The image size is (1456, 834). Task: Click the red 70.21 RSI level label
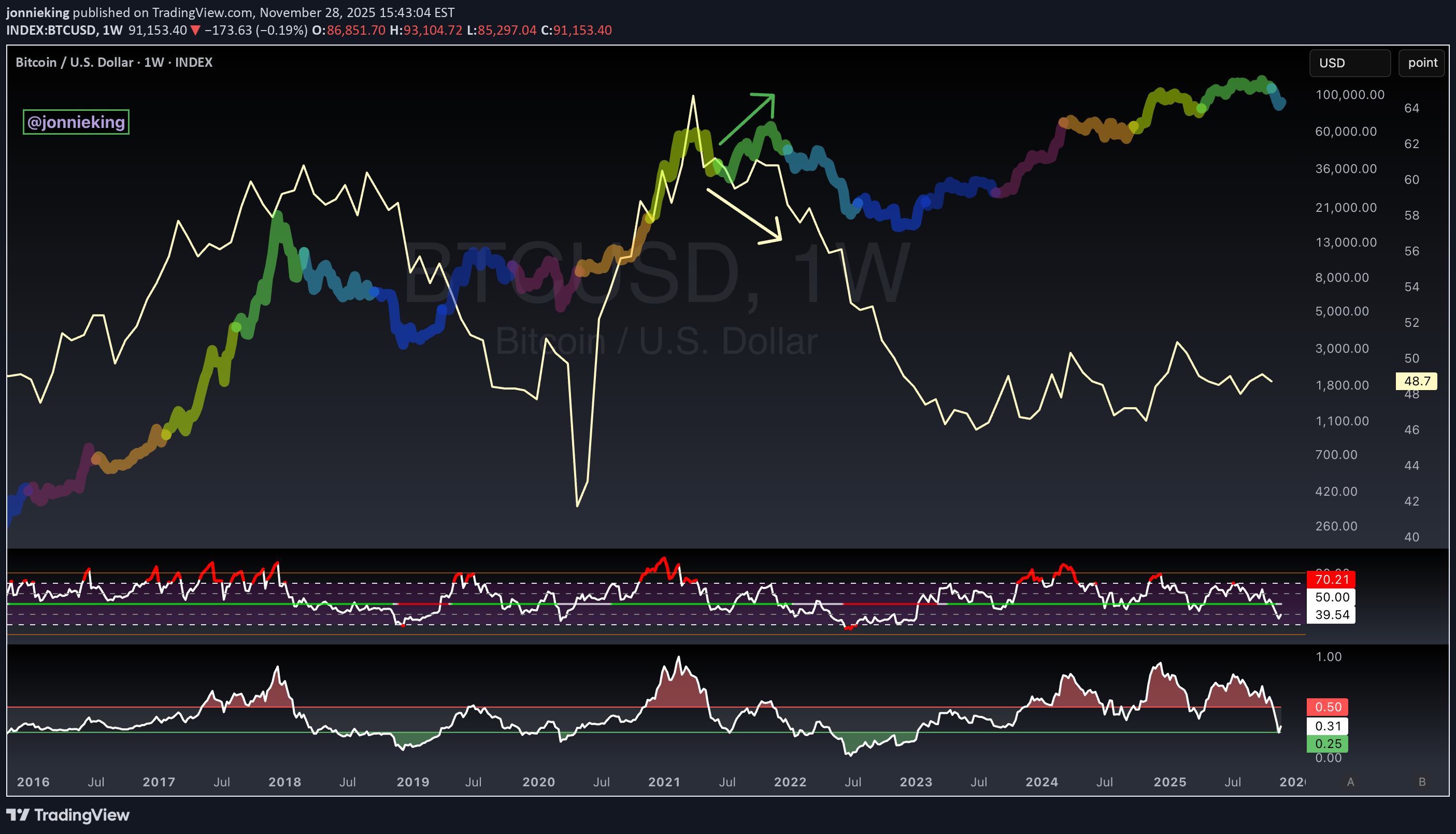[1331, 579]
